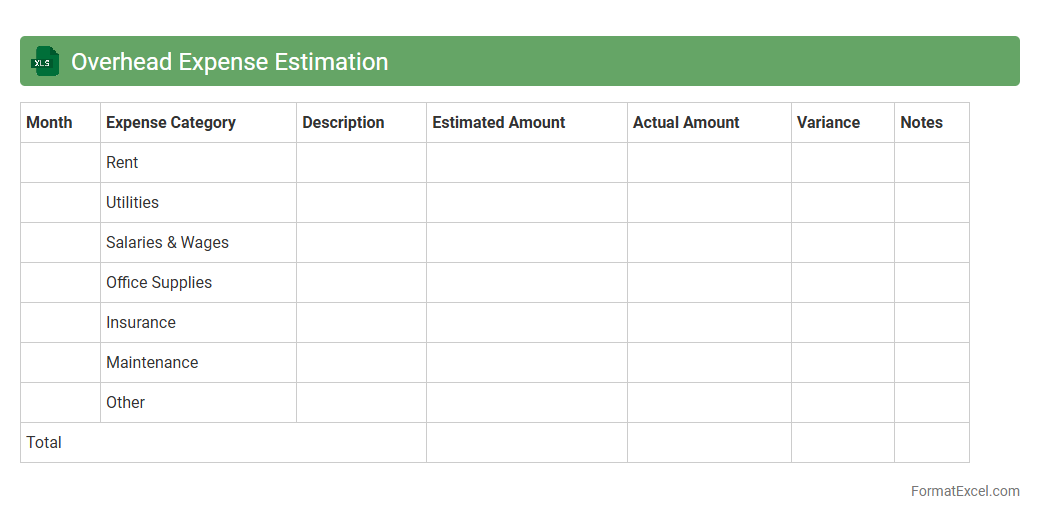Click the Total row label
This screenshot has width=1040, height=520.
tap(44, 442)
